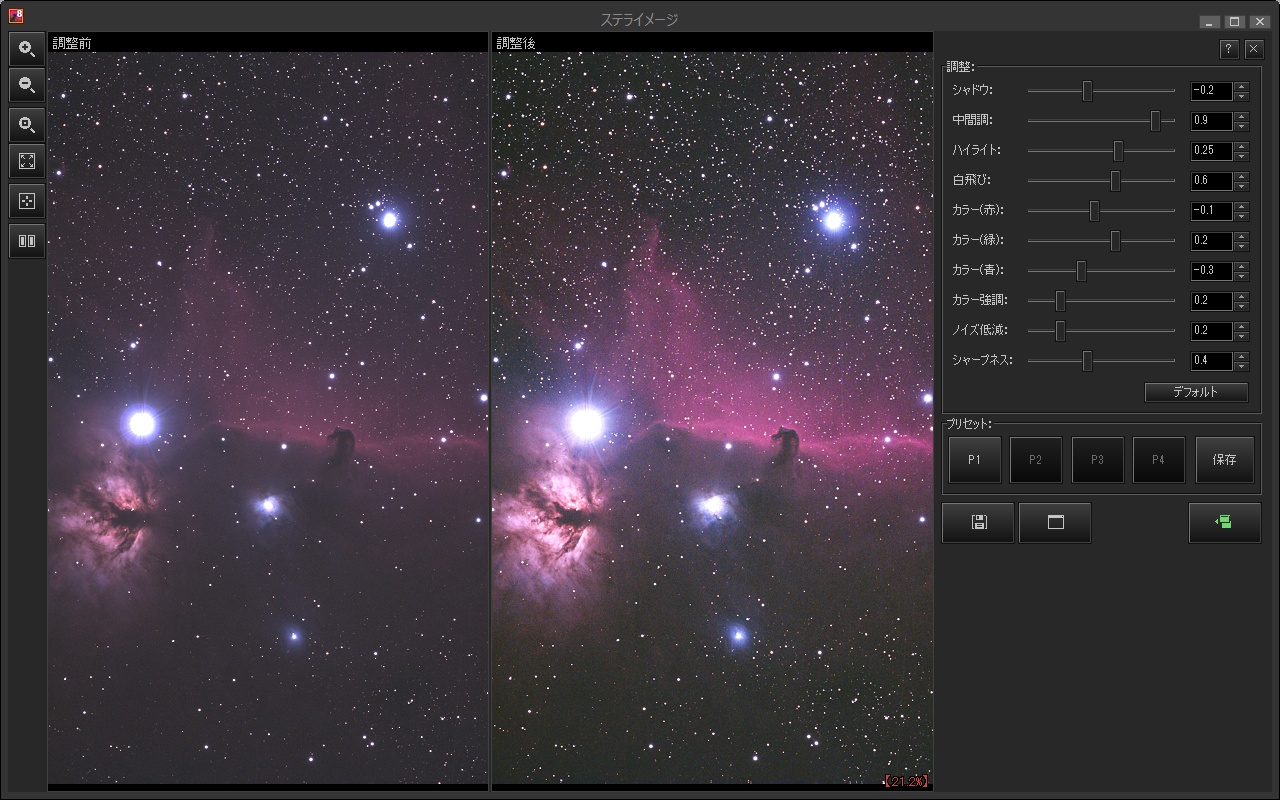Click the ハイライト slider handle

point(1118,151)
